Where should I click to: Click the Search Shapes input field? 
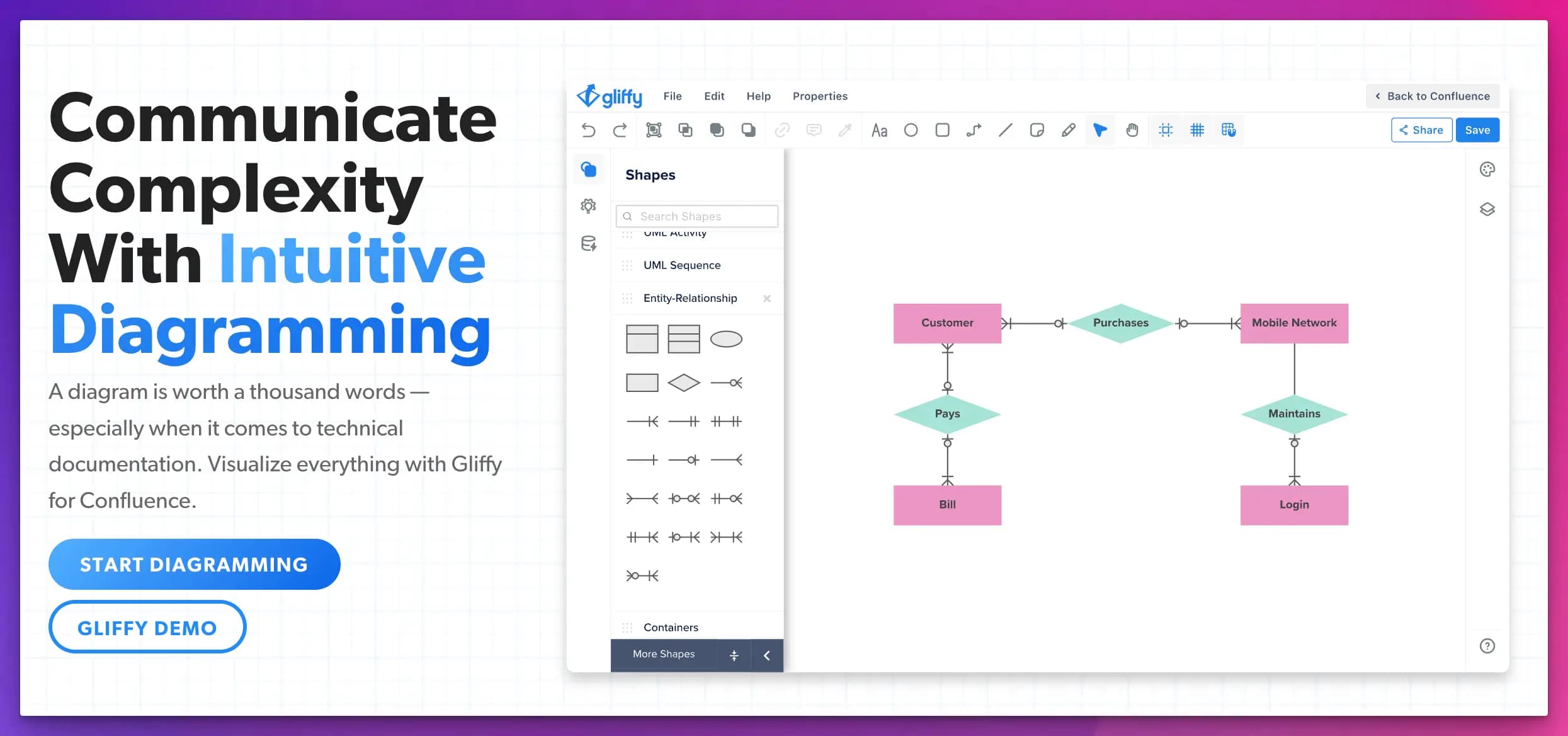[697, 216]
